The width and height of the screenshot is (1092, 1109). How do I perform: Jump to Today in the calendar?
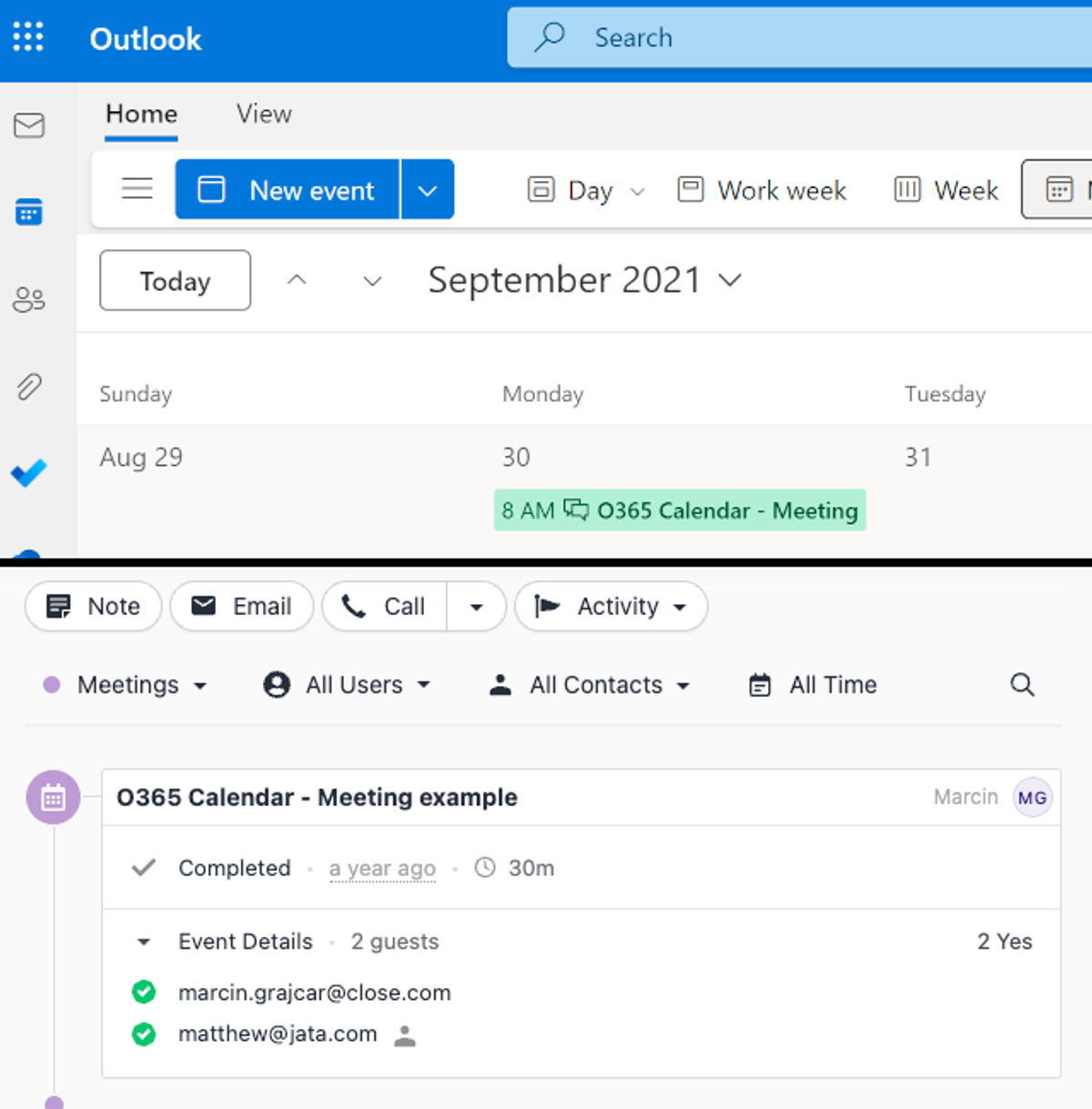(175, 280)
